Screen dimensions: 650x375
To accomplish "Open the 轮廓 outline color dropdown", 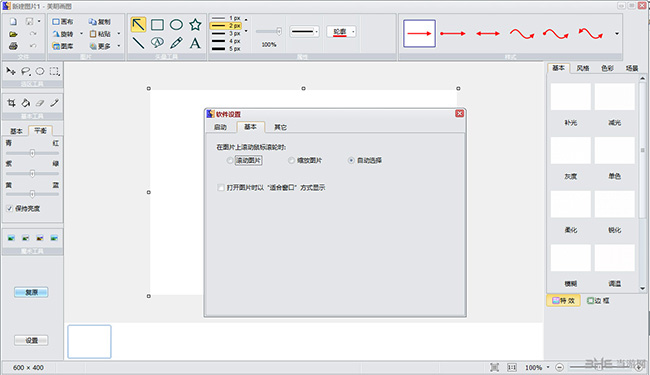I will click(x=353, y=31).
